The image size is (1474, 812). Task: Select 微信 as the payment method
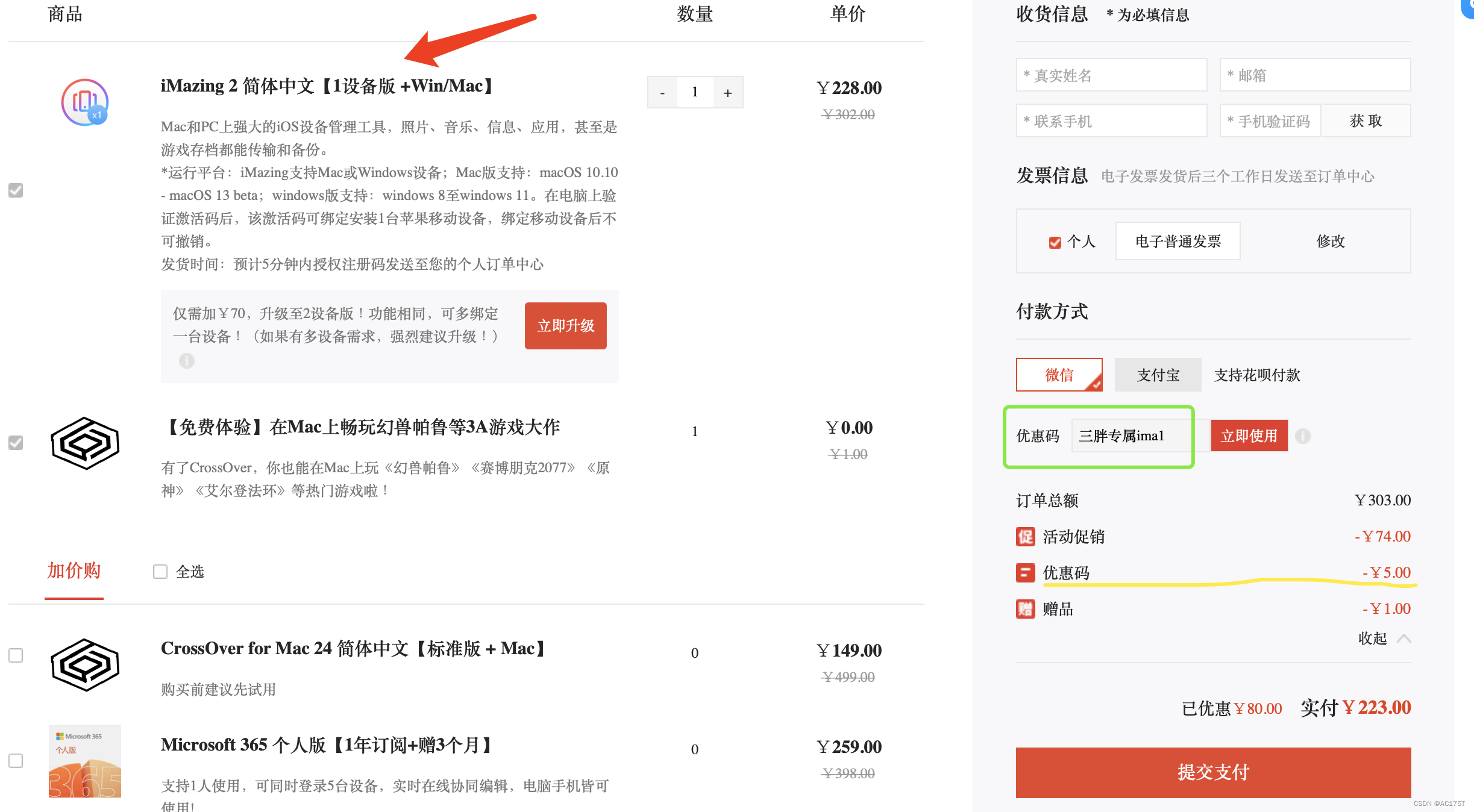click(1059, 375)
